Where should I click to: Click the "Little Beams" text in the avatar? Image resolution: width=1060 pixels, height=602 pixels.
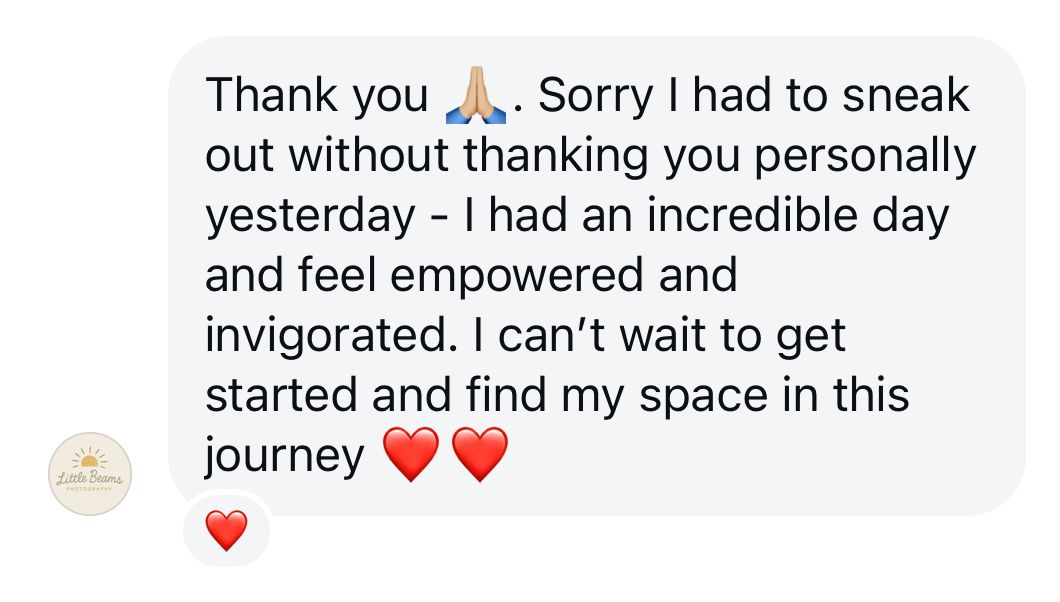click(x=90, y=479)
